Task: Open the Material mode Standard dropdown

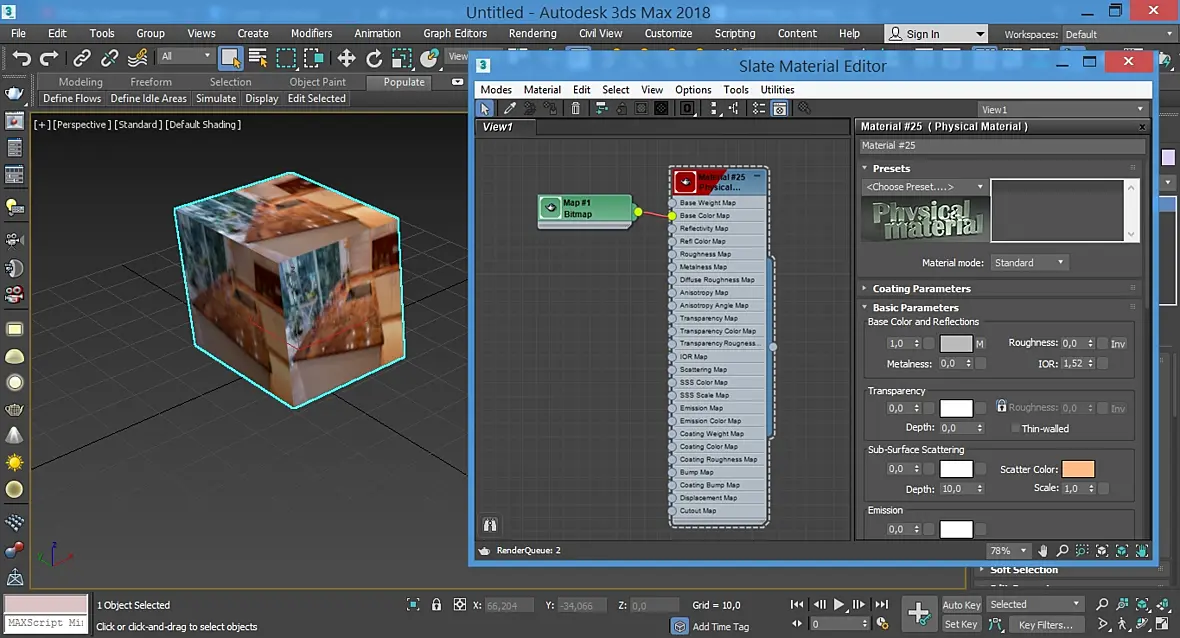Action: pyautogui.click(x=1029, y=263)
